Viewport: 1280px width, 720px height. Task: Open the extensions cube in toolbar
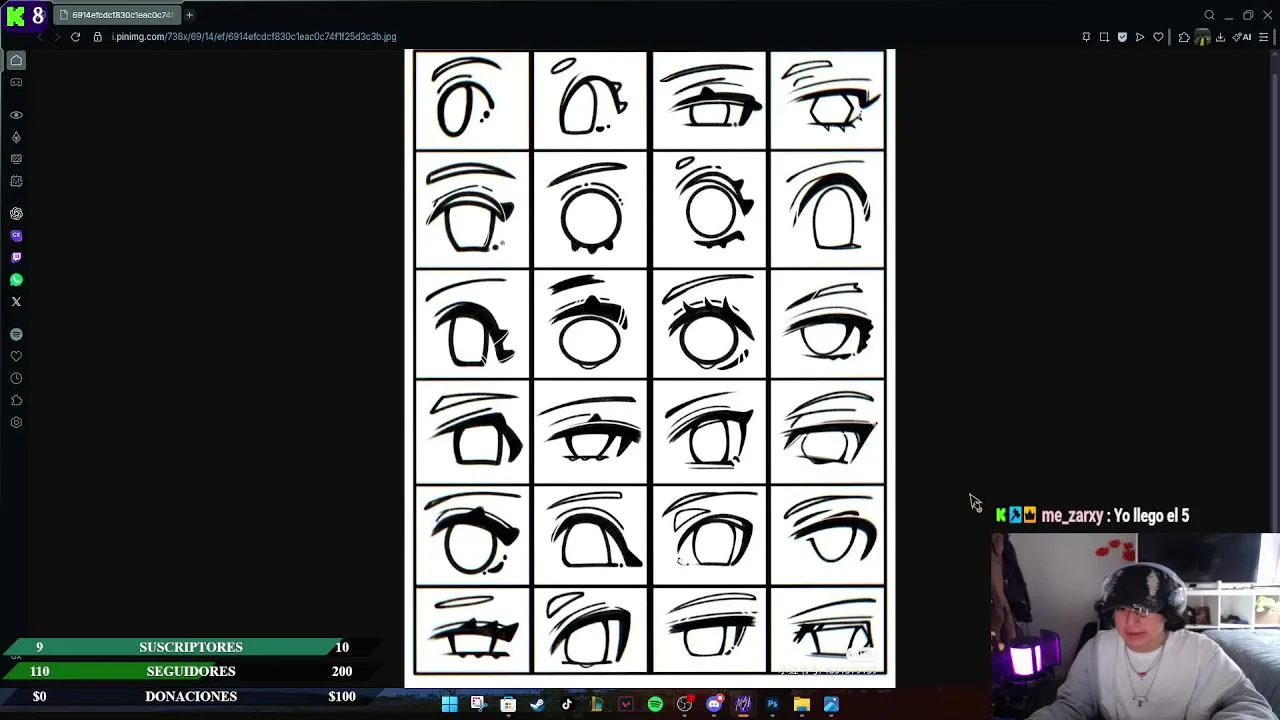[1184, 37]
